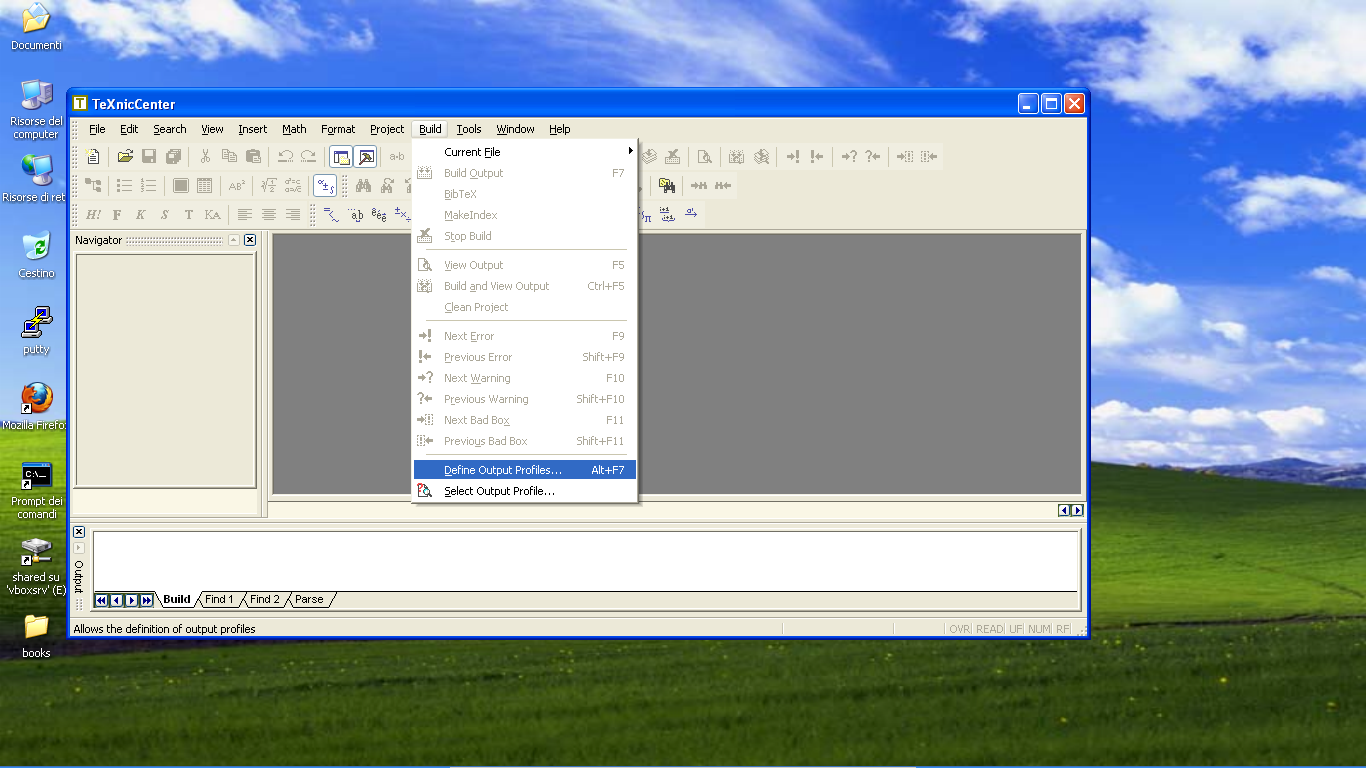Click the Save floppy disk icon
1366x768 pixels.
point(149,156)
